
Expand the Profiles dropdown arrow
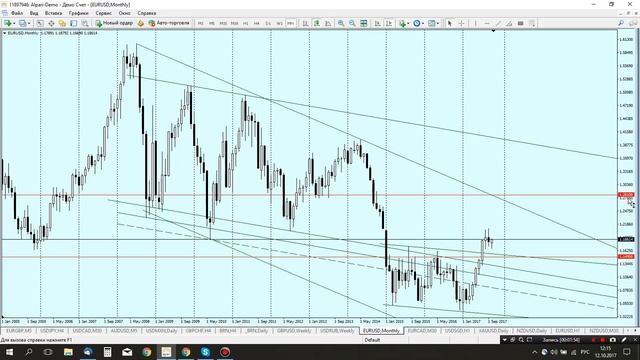tap(29, 23)
